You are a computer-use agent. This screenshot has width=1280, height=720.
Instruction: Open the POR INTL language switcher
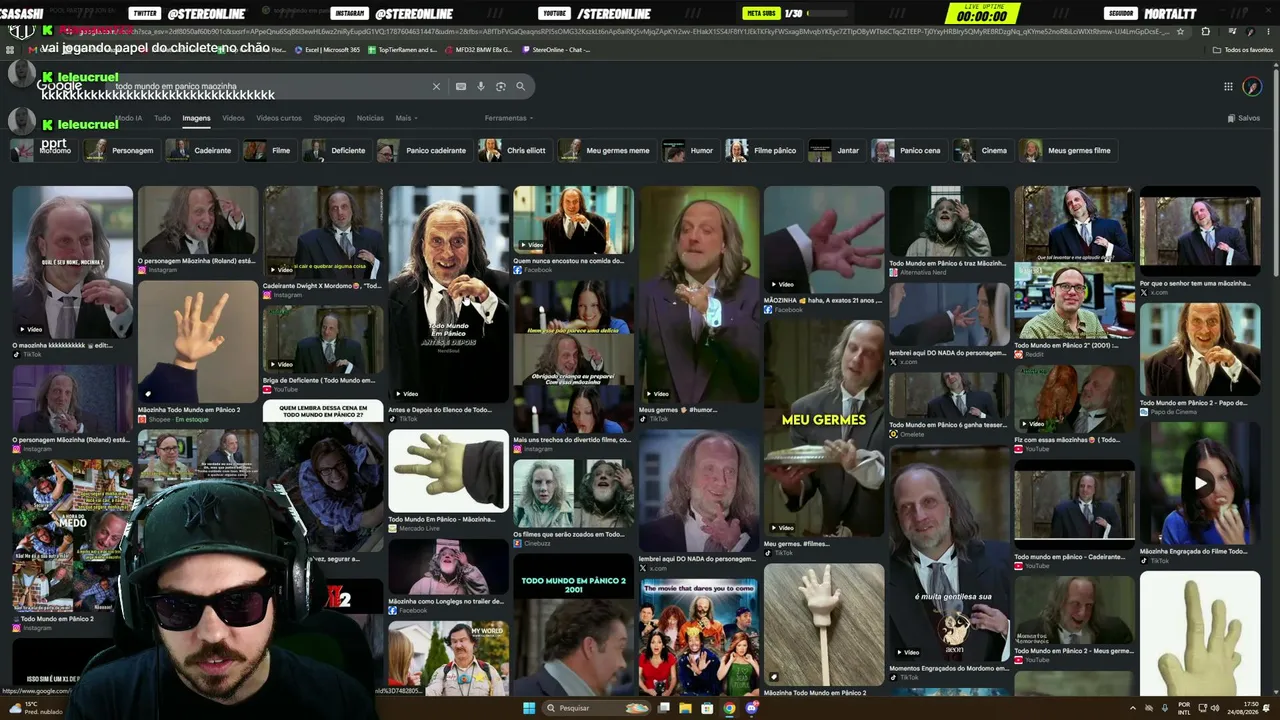click(1185, 708)
